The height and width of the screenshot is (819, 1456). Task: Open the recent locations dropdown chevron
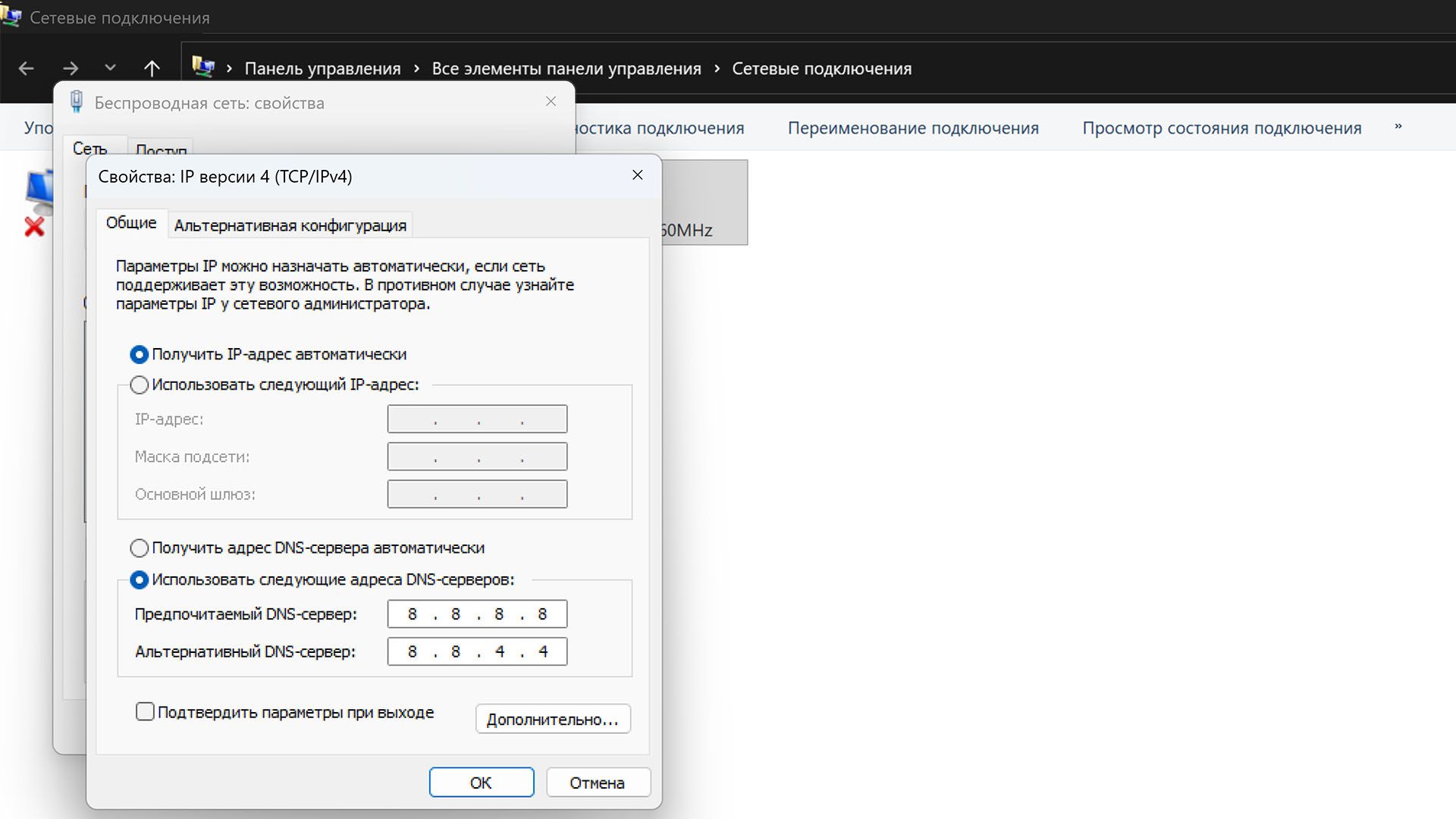(x=111, y=68)
